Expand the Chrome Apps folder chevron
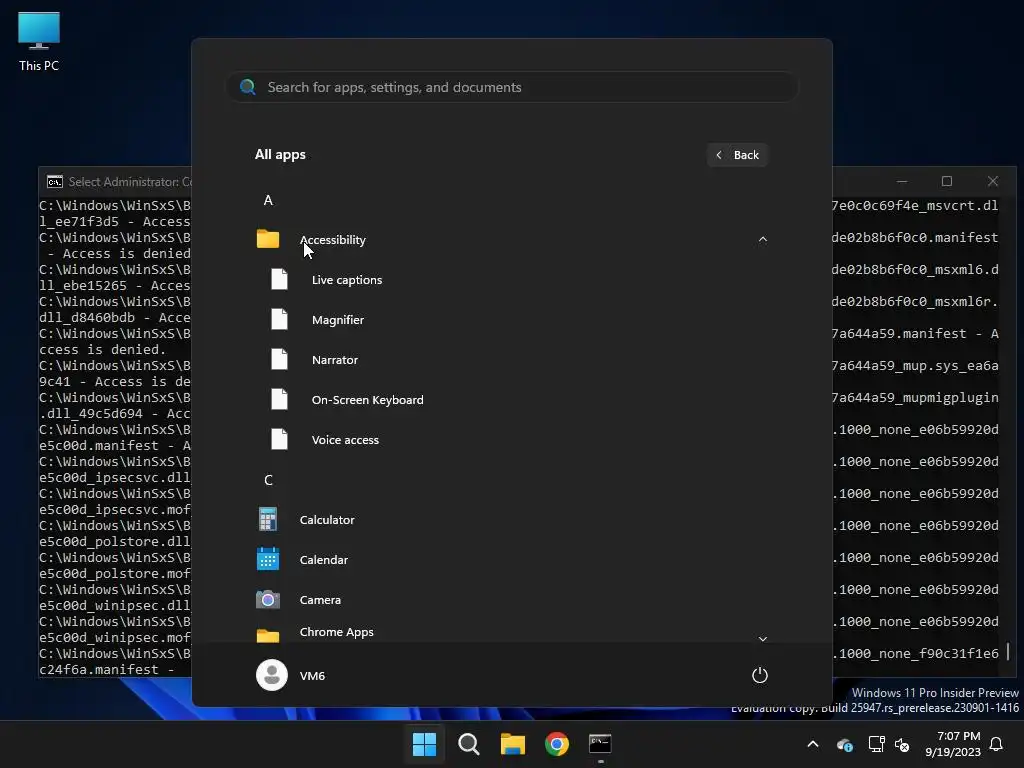Viewport: 1024px width, 768px height. (x=763, y=638)
